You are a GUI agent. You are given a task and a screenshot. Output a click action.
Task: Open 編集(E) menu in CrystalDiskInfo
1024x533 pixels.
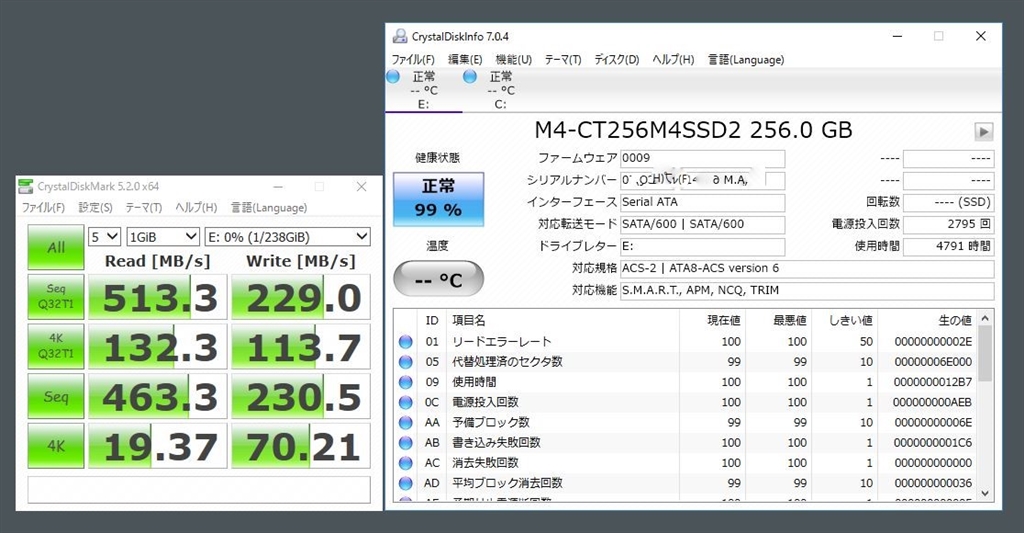(465, 59)
